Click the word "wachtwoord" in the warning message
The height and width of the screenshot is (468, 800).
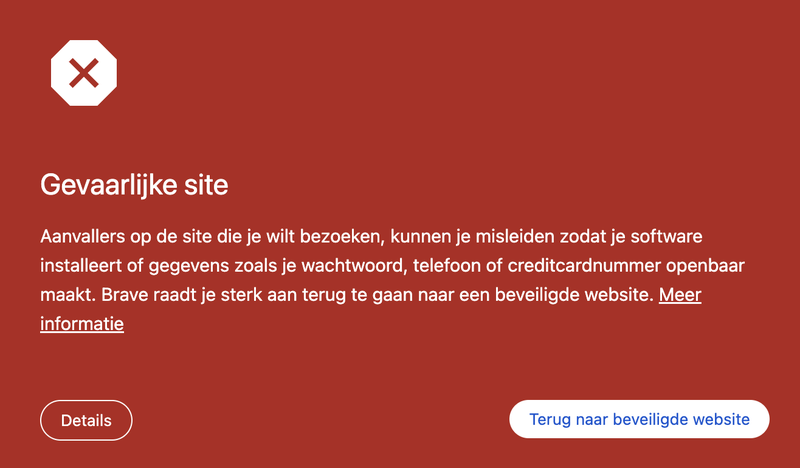[355, 266]
